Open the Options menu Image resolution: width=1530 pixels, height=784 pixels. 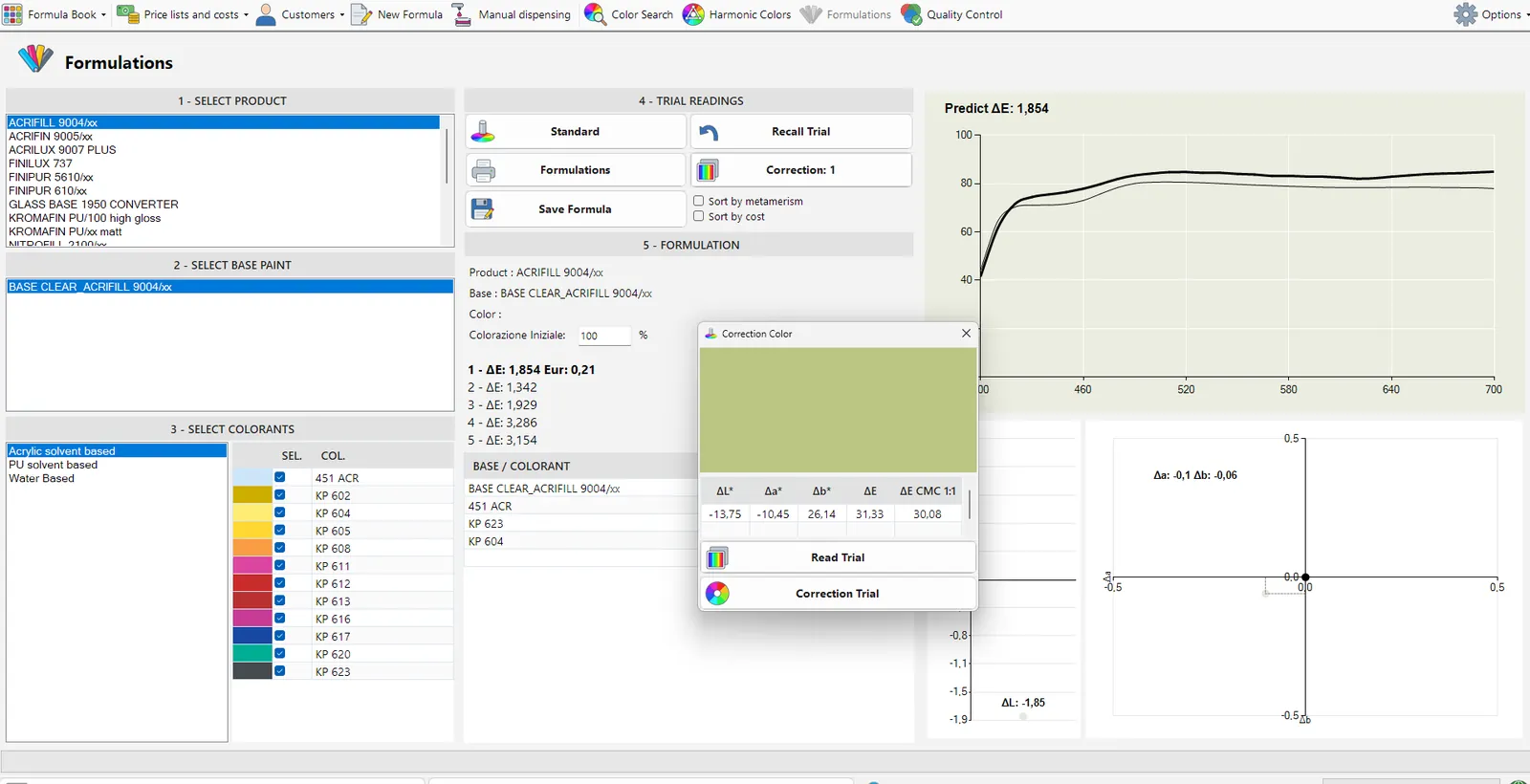click(1489, 14)
